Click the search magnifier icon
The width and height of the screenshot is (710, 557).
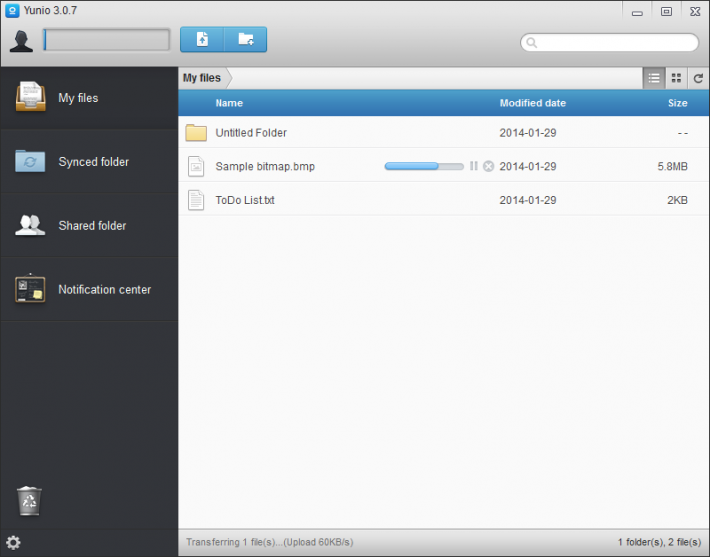coord(532,43)
